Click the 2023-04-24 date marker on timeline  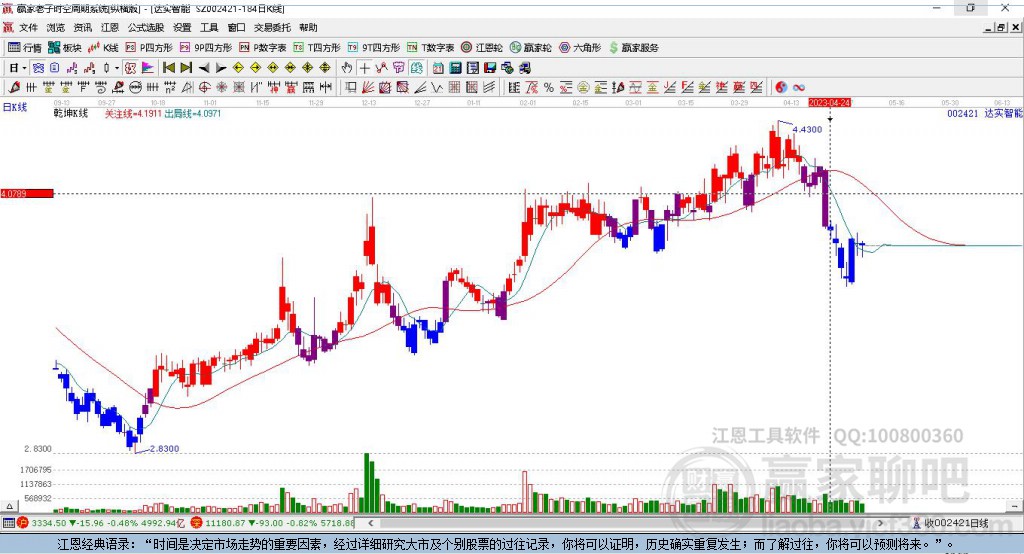click(829, 103)
